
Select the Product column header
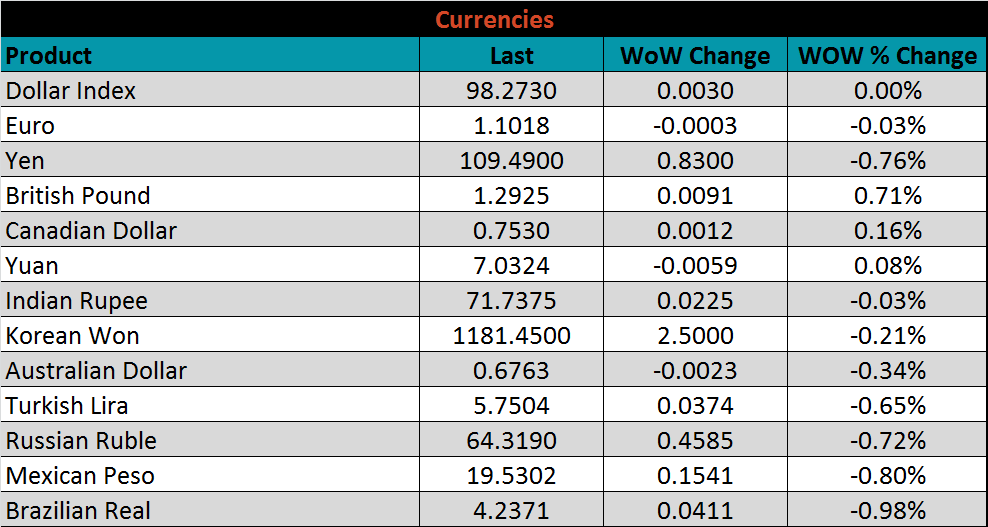pos(49,55)
